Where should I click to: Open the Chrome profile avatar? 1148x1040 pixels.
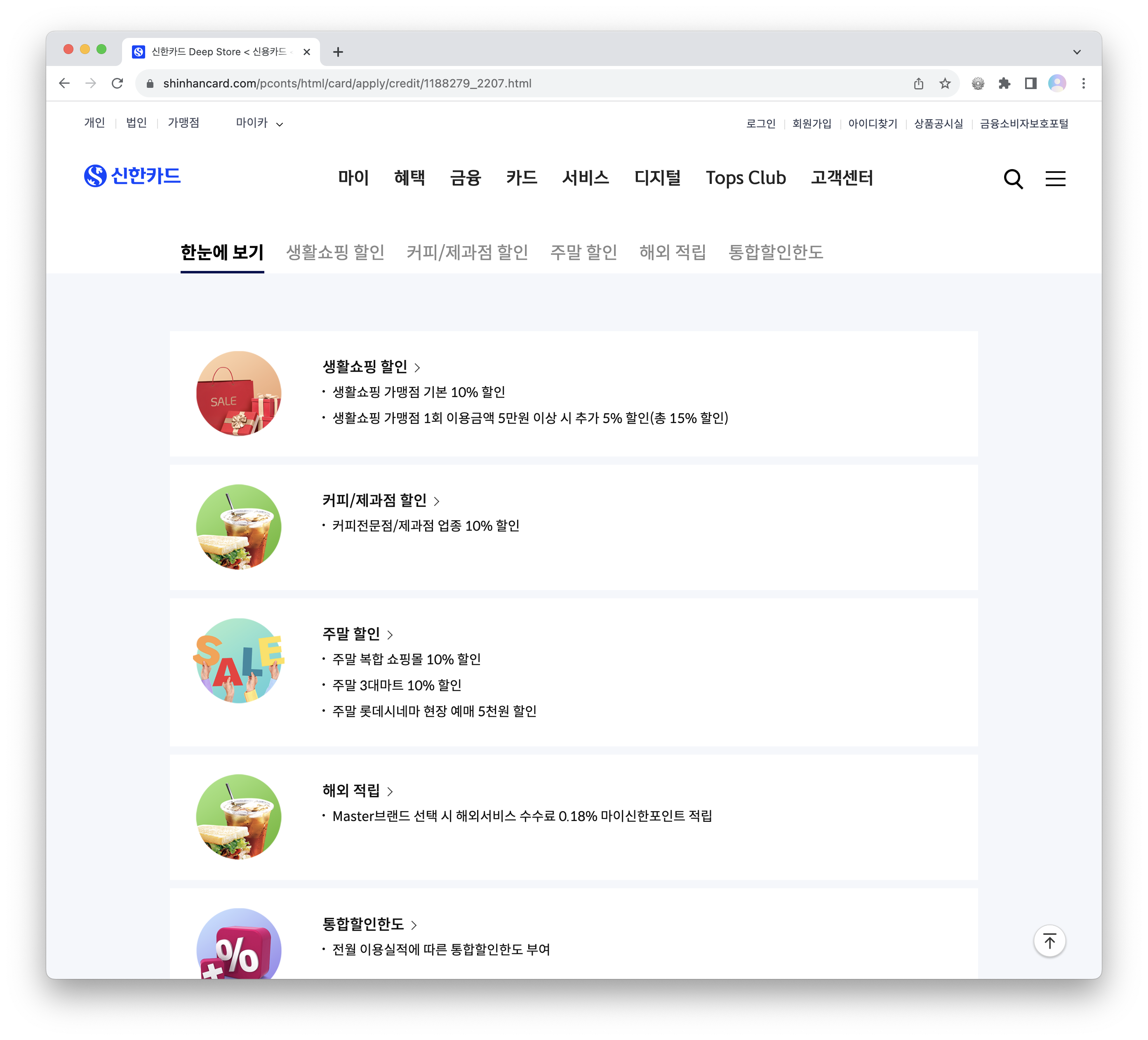click(1057, 84)
